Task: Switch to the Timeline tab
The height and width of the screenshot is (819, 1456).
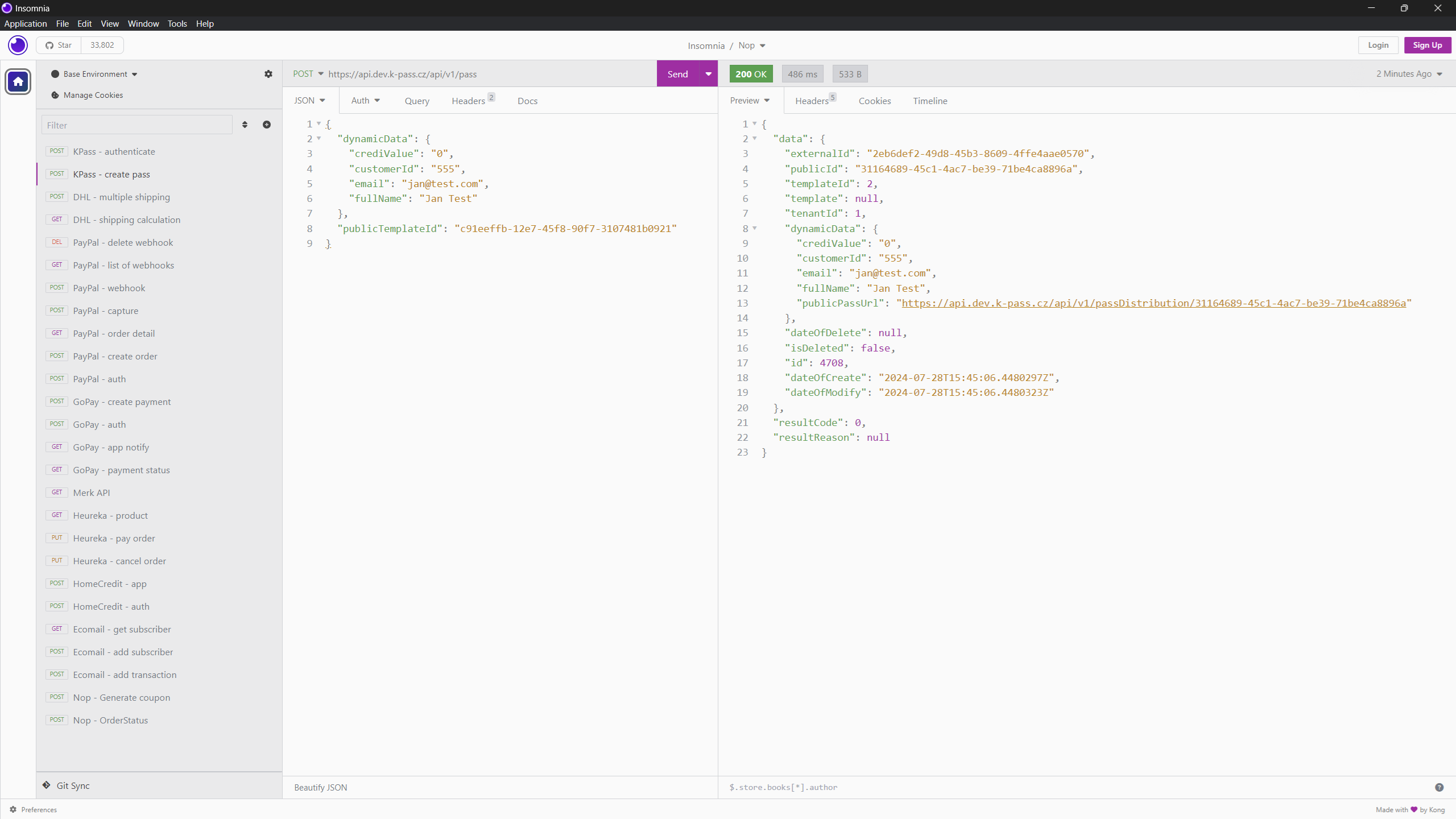Action: click(930, 101)
